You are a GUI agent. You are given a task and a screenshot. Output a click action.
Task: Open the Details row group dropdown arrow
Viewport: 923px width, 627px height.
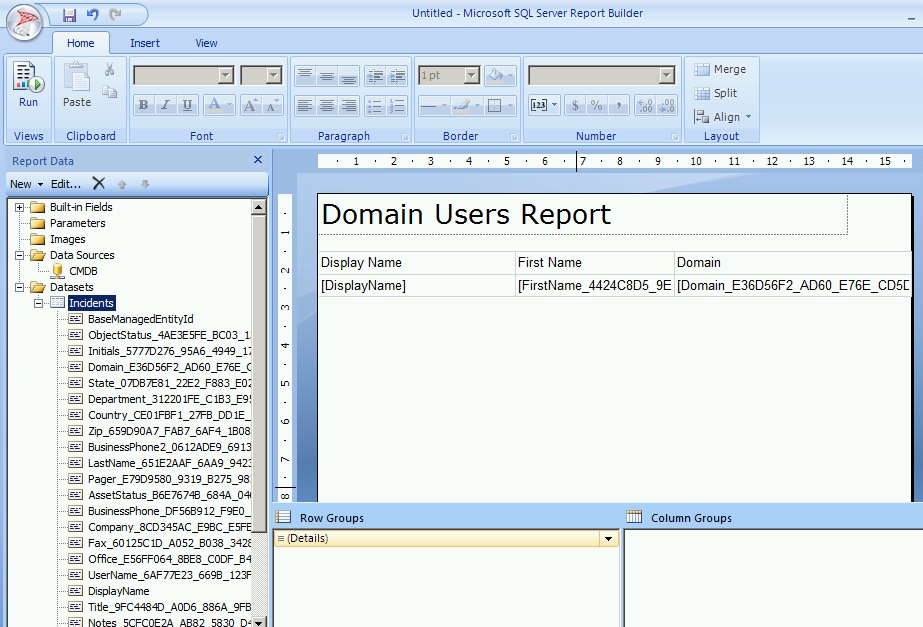[608, 539]
